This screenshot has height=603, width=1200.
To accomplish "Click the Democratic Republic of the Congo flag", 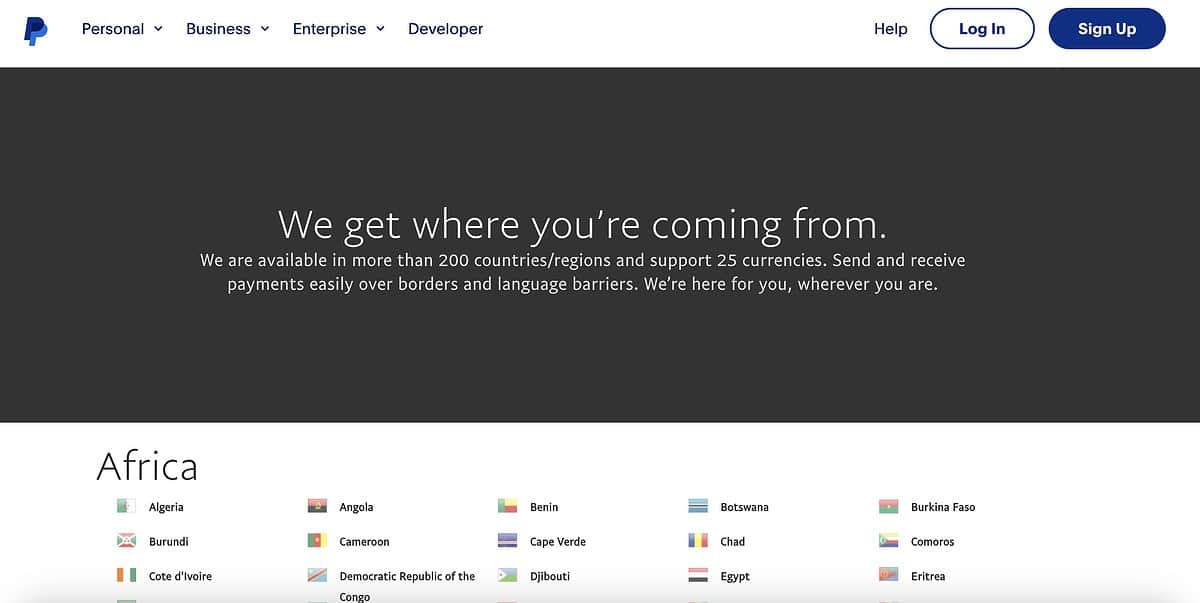I will [x=317, y=576].
